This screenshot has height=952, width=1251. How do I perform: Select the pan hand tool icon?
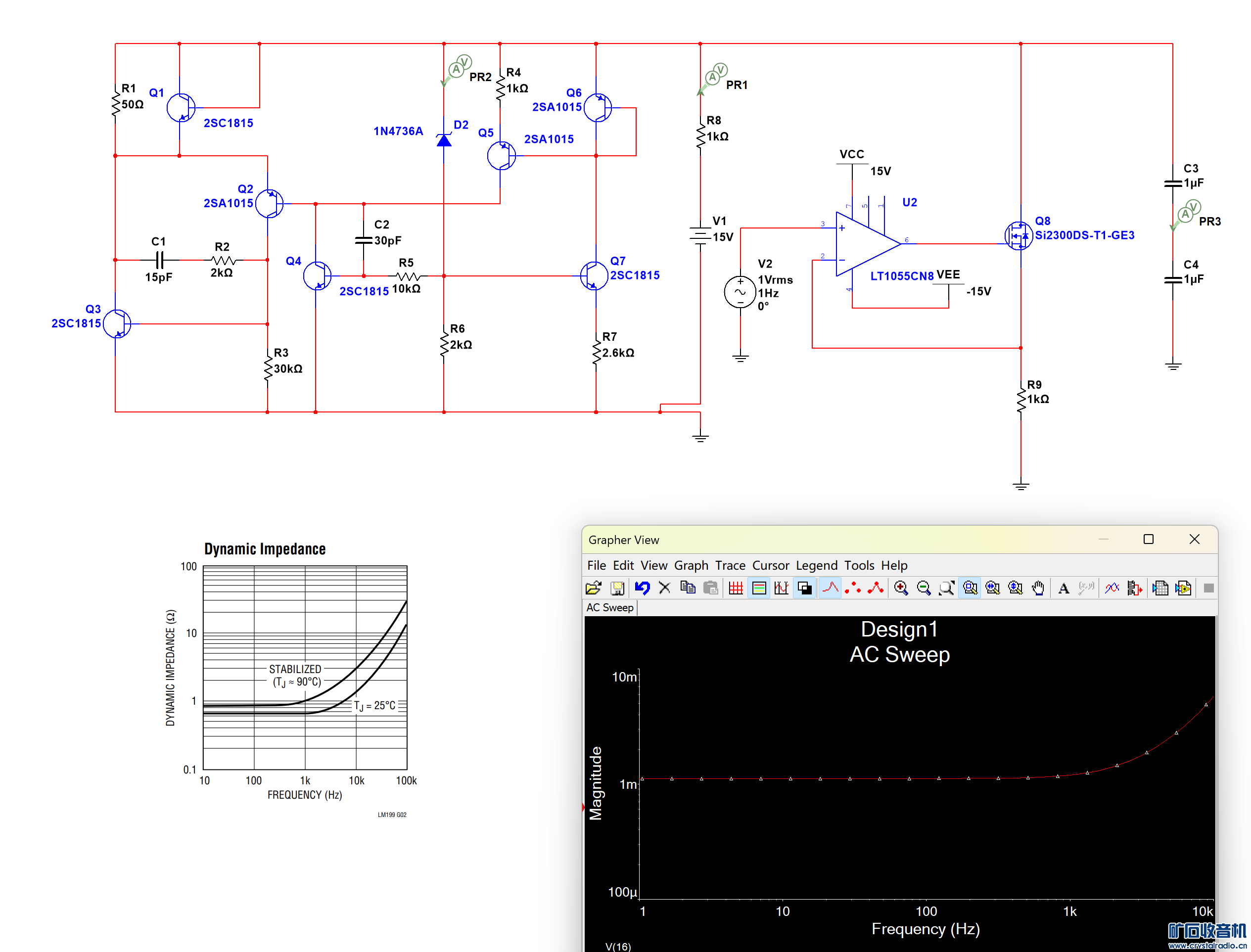click(1038, 588)
